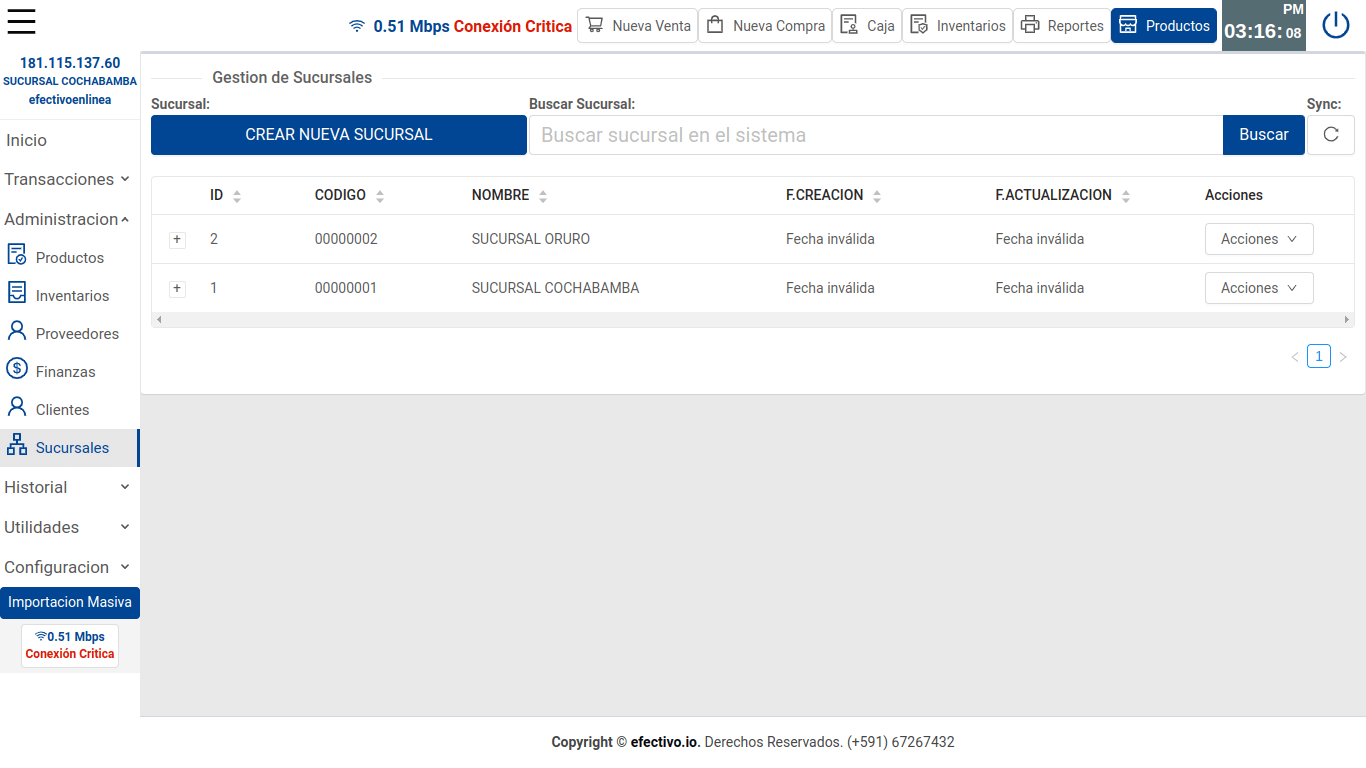Expand the Utilidades menu
Viewport: 1366px width, 768px height.
(x=70, y=527)
